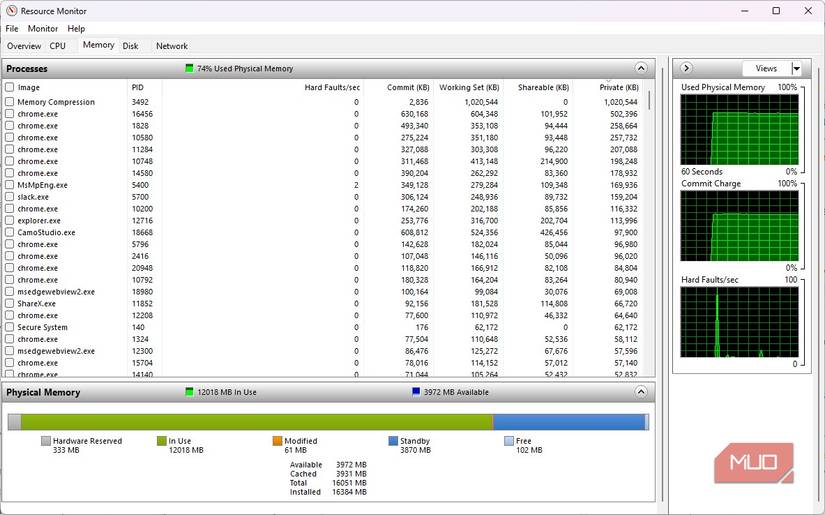Click the Total 16051 MB value
Screen dimensions: 825x515
pos(349,482)
